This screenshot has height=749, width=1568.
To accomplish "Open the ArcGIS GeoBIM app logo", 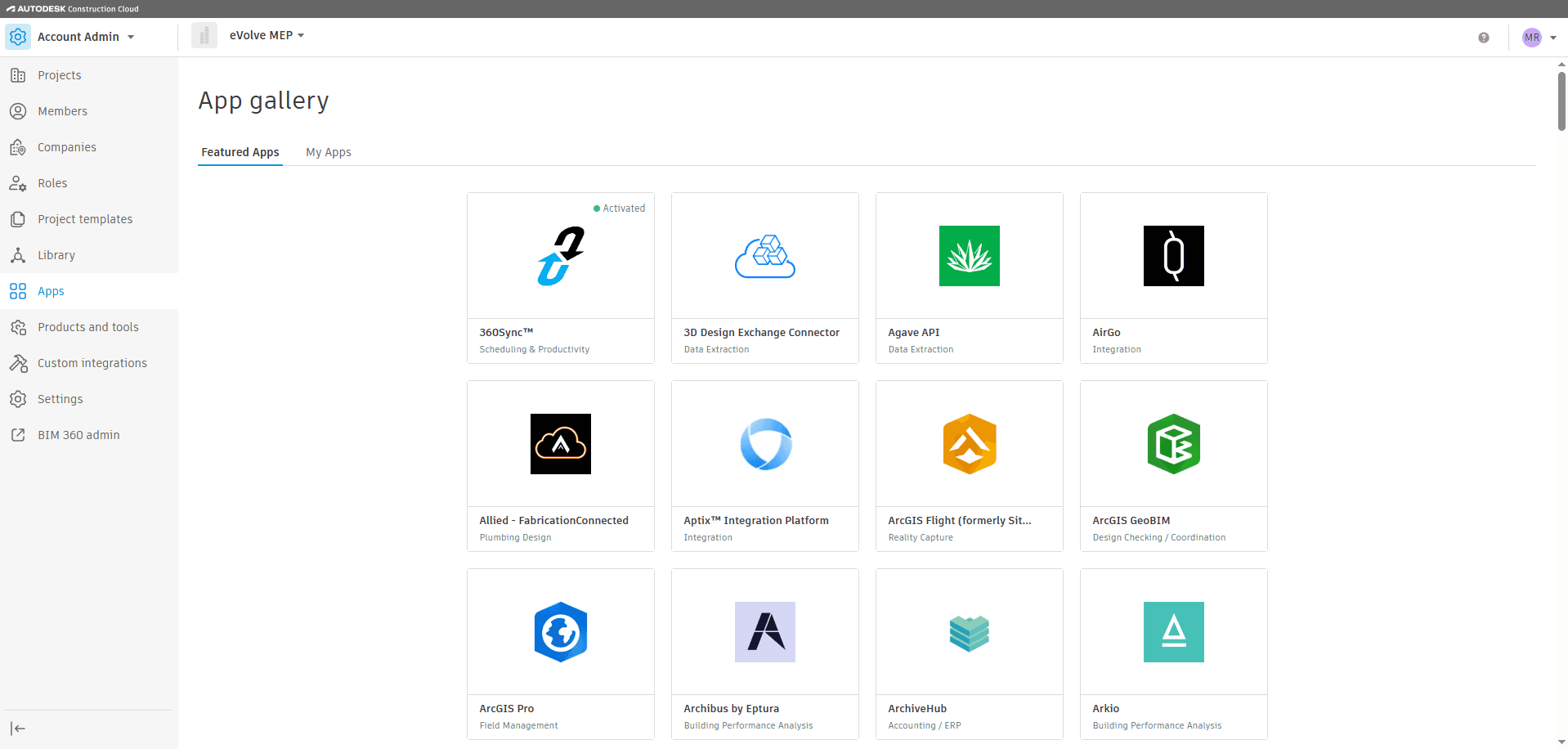I will pyautogui.click(x=1174, y=444).
